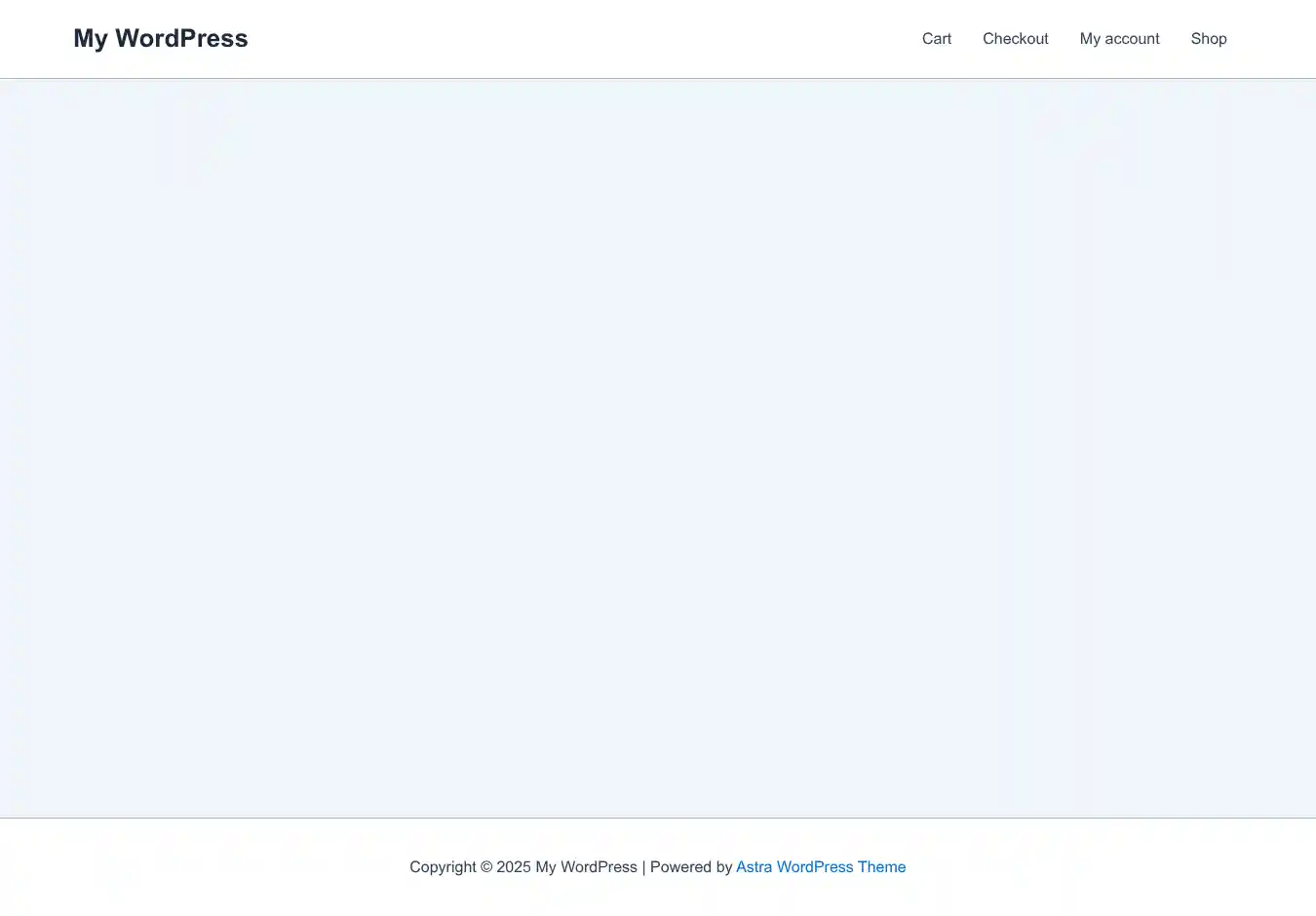This screenshot has height=916, width=1316.
Task: Open the Astra WordPress Theme footer link
Action: (820, 867)
